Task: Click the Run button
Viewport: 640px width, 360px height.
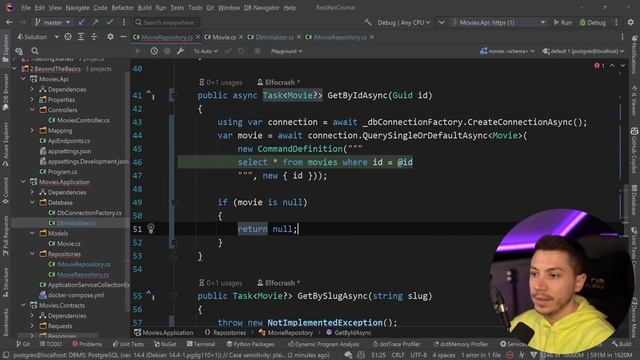Action: pos(562,22)
